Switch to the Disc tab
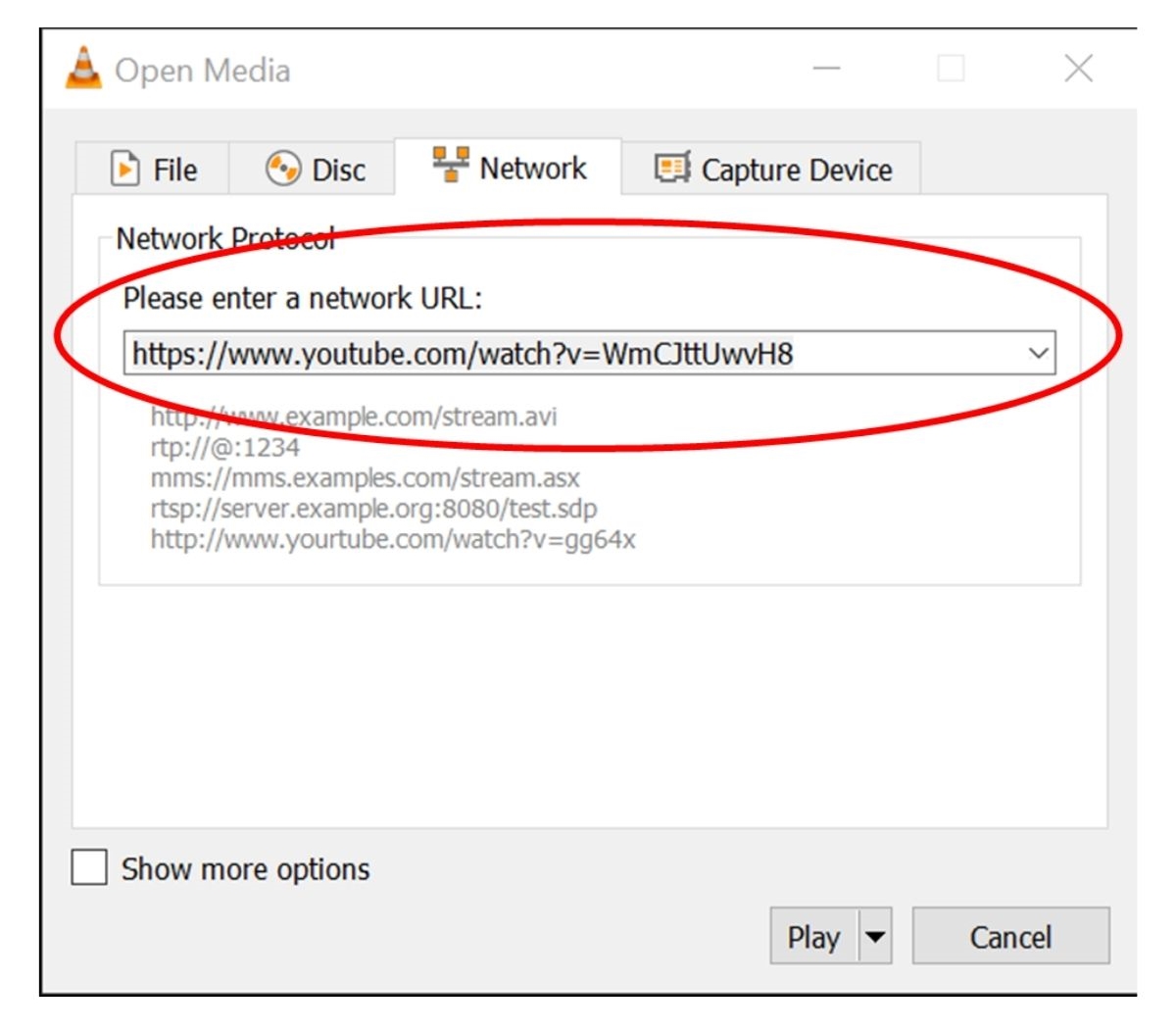Screen dimensions: 1176x1031 (x=313, y=169)
